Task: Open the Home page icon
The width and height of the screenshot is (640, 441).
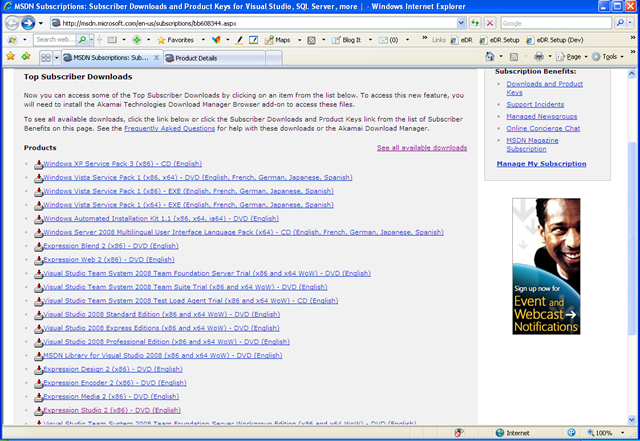Action: [490, 56]
